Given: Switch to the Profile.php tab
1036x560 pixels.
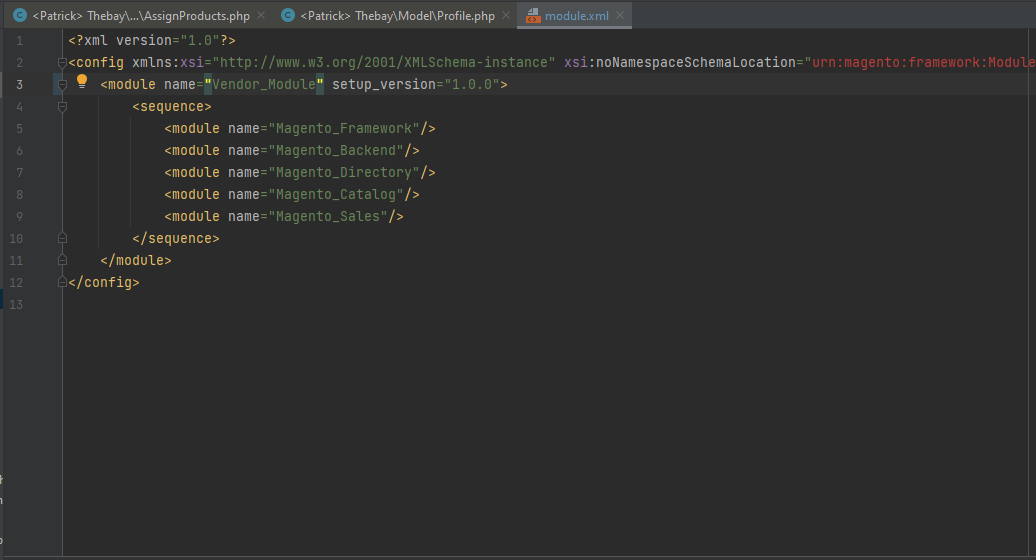Looking at the screenshot, I should tap(396, 15).
